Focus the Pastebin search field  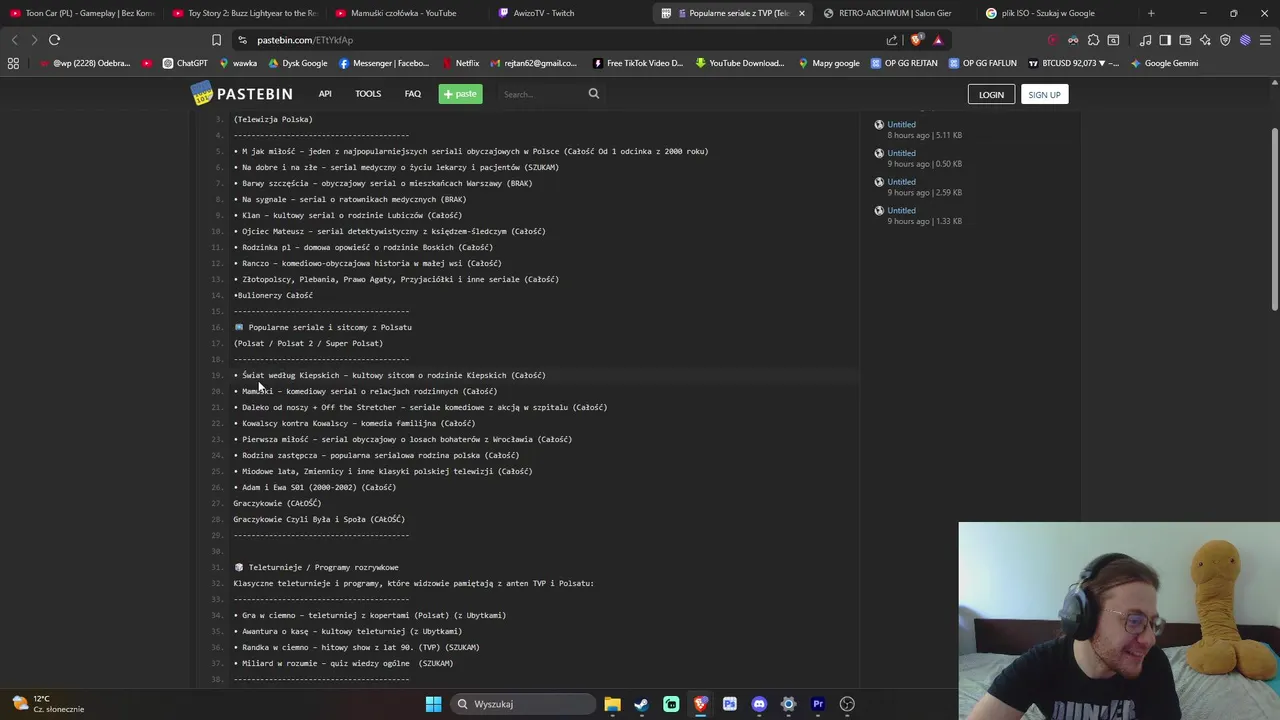click(540, 94)
